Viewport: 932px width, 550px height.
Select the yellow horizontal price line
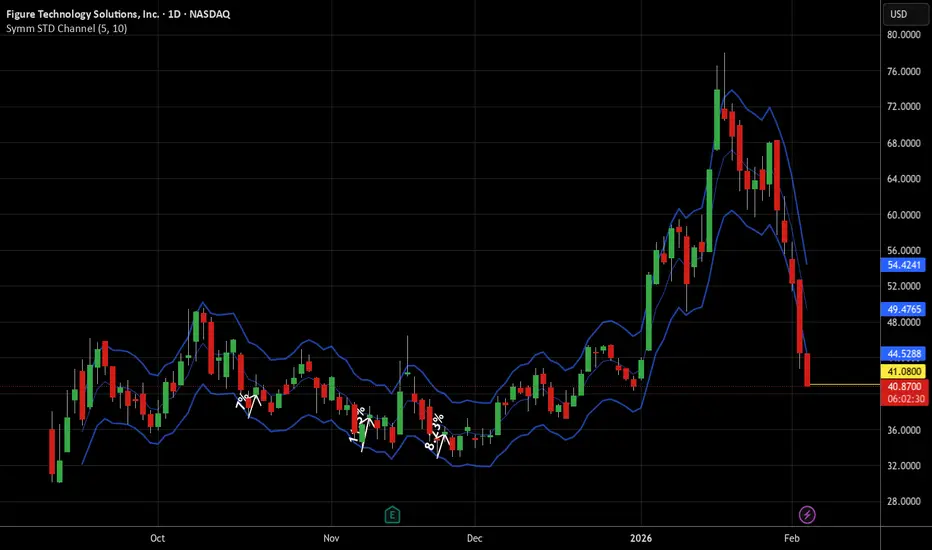tap(844, 385)
